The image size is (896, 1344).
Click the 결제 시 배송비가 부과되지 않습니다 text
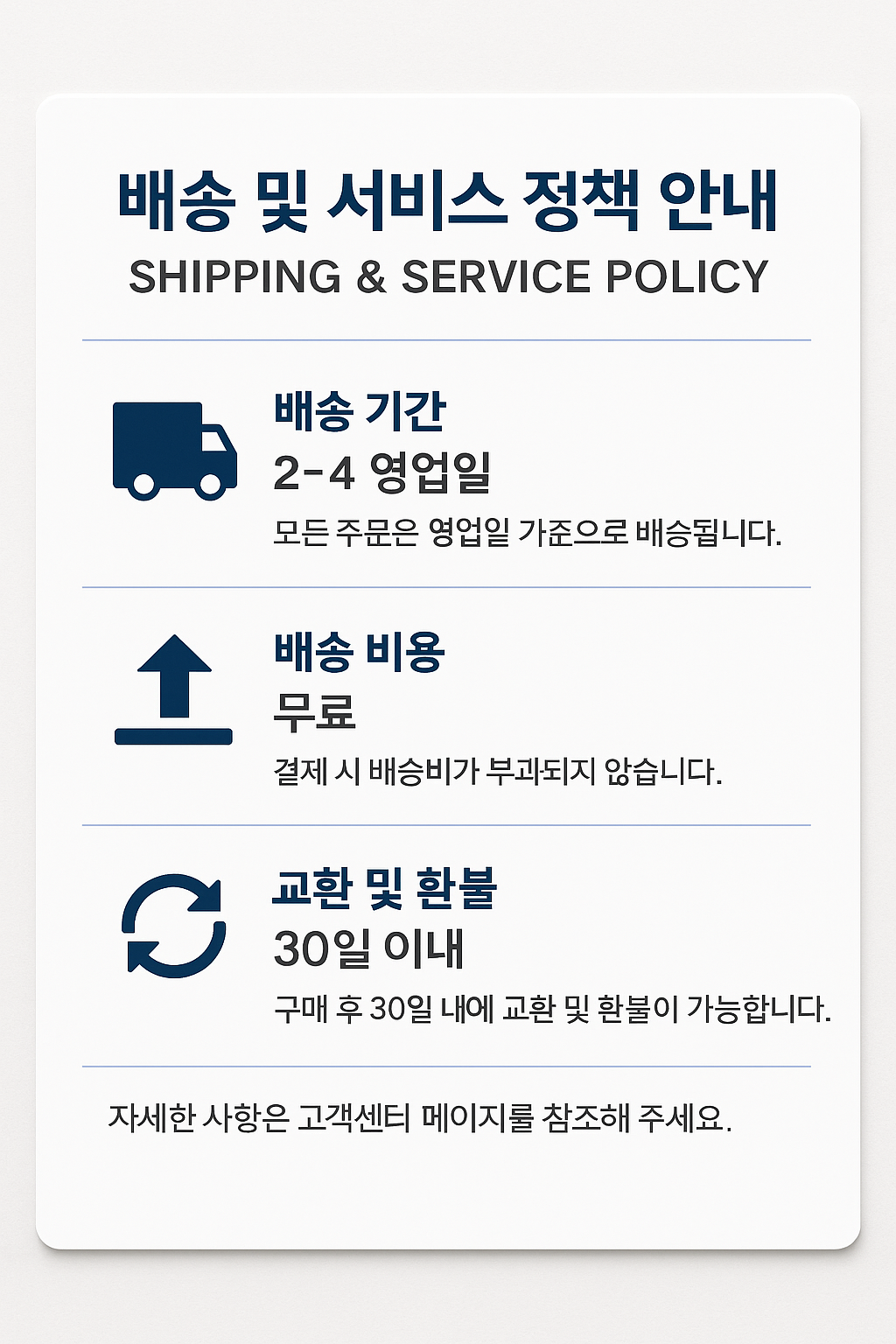click(x=498, y=771)
